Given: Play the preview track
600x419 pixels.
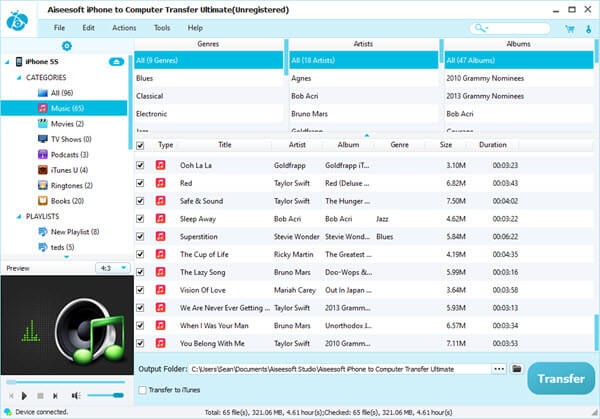Looking at the screenshot, I should coord(24,396).
